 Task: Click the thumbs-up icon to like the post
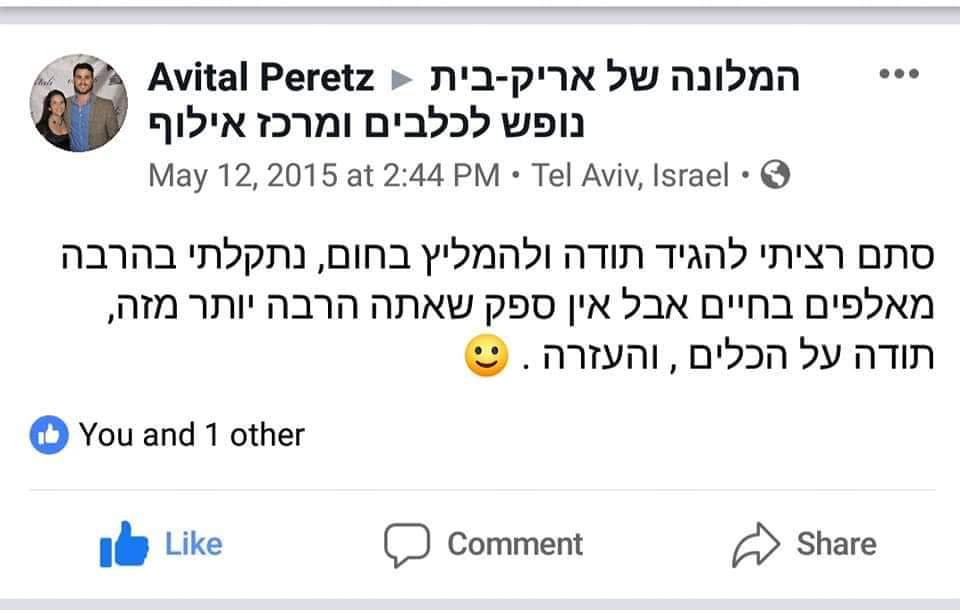click(125, 544)
